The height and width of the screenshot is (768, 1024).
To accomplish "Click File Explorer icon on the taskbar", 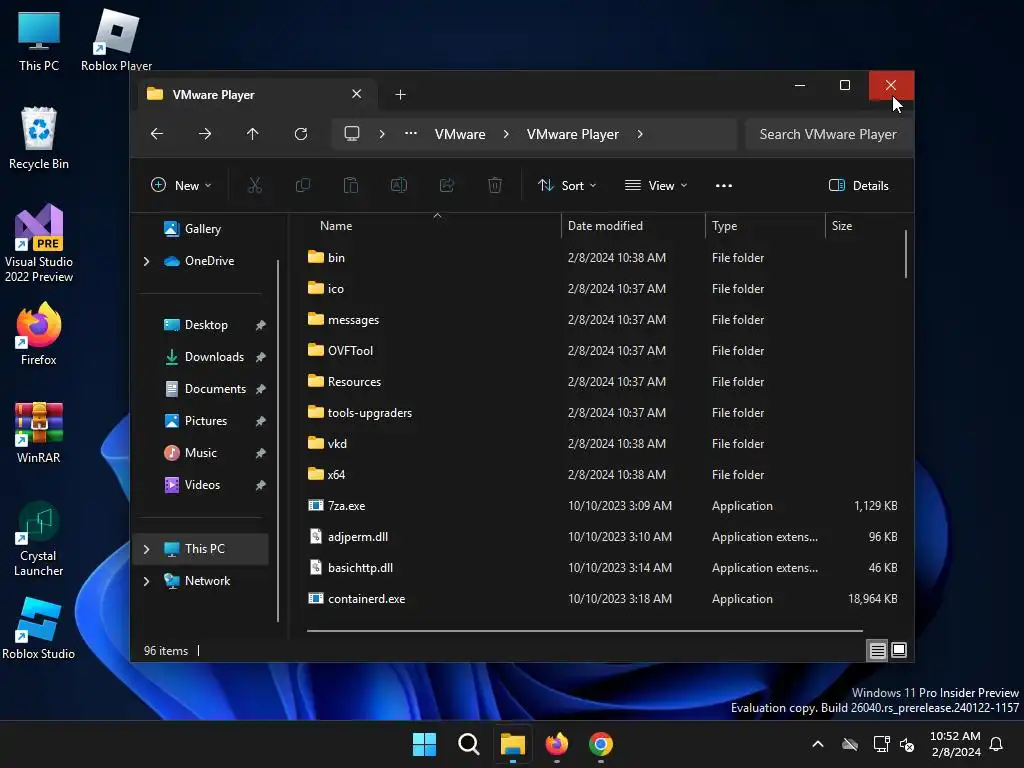I will coord(513,744).
